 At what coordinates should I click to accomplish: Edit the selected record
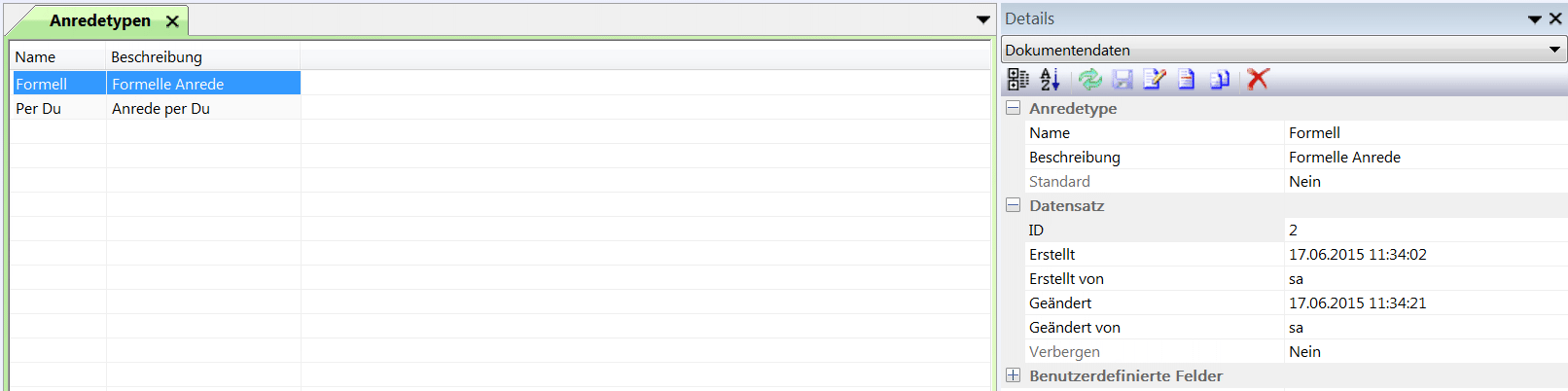pyautogui.click(x=1155, y=80)
